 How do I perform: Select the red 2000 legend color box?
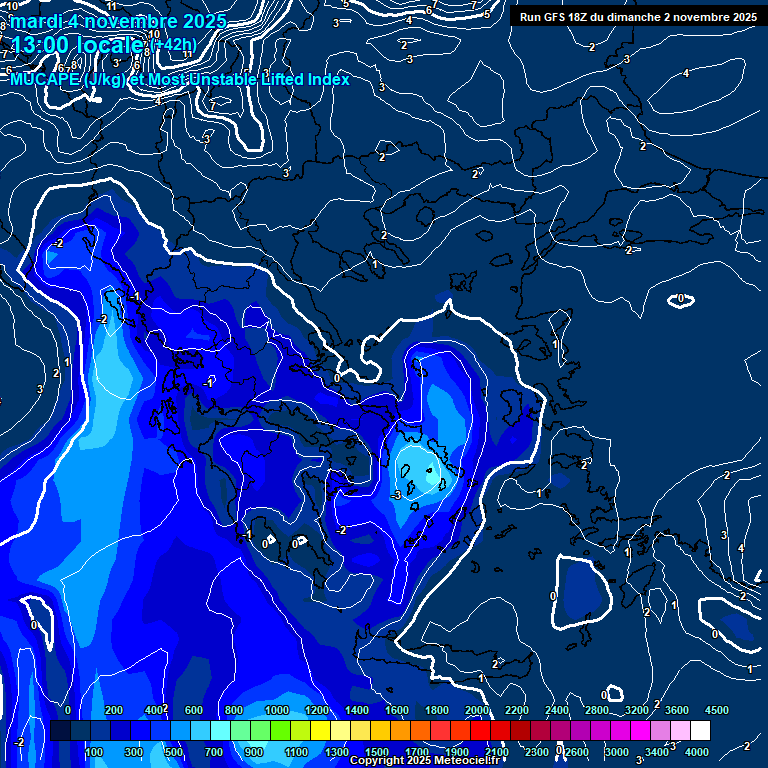click(x=460, y=731)
